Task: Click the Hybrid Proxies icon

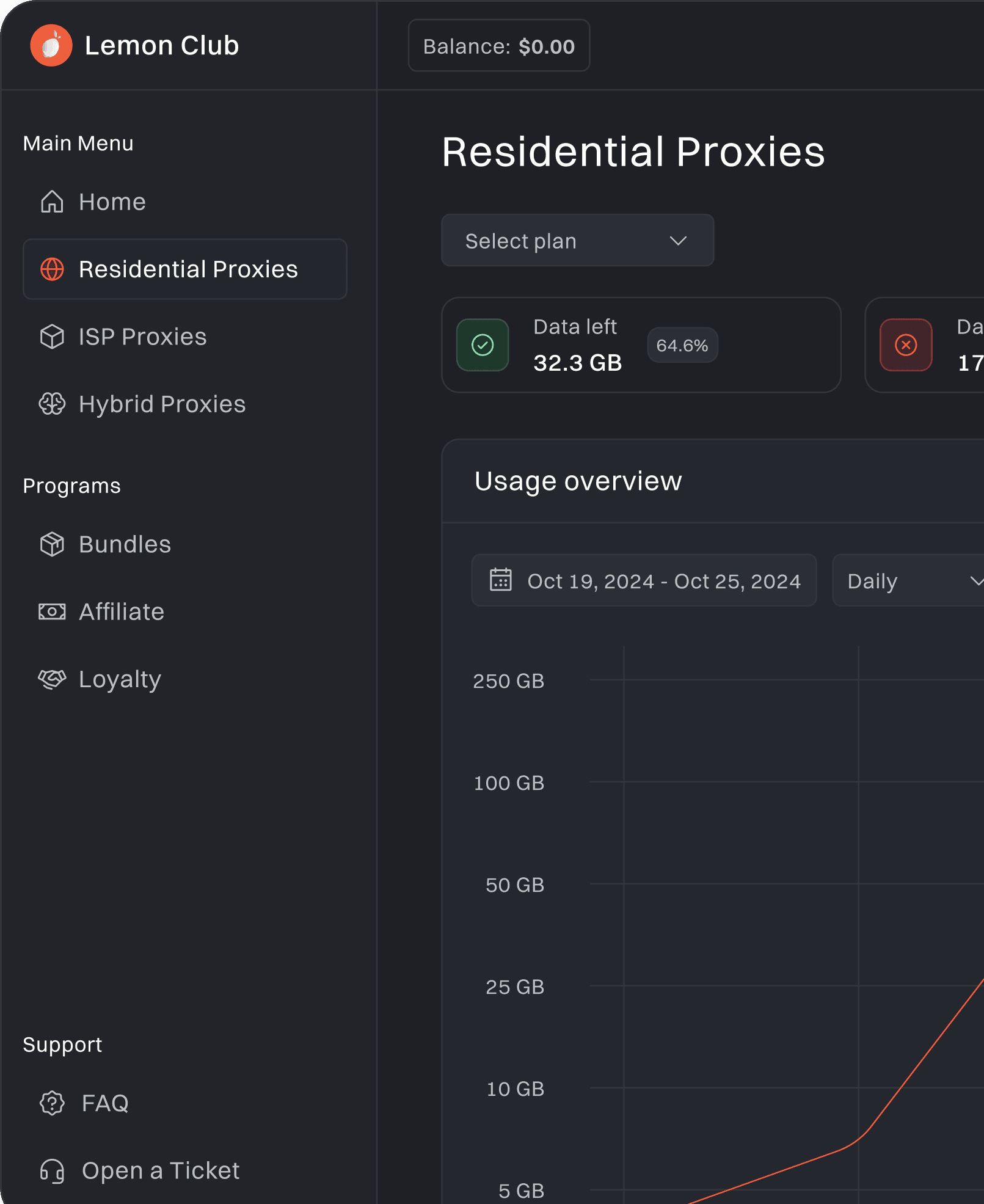Action: pyautogui.click(x=53, y=404)
